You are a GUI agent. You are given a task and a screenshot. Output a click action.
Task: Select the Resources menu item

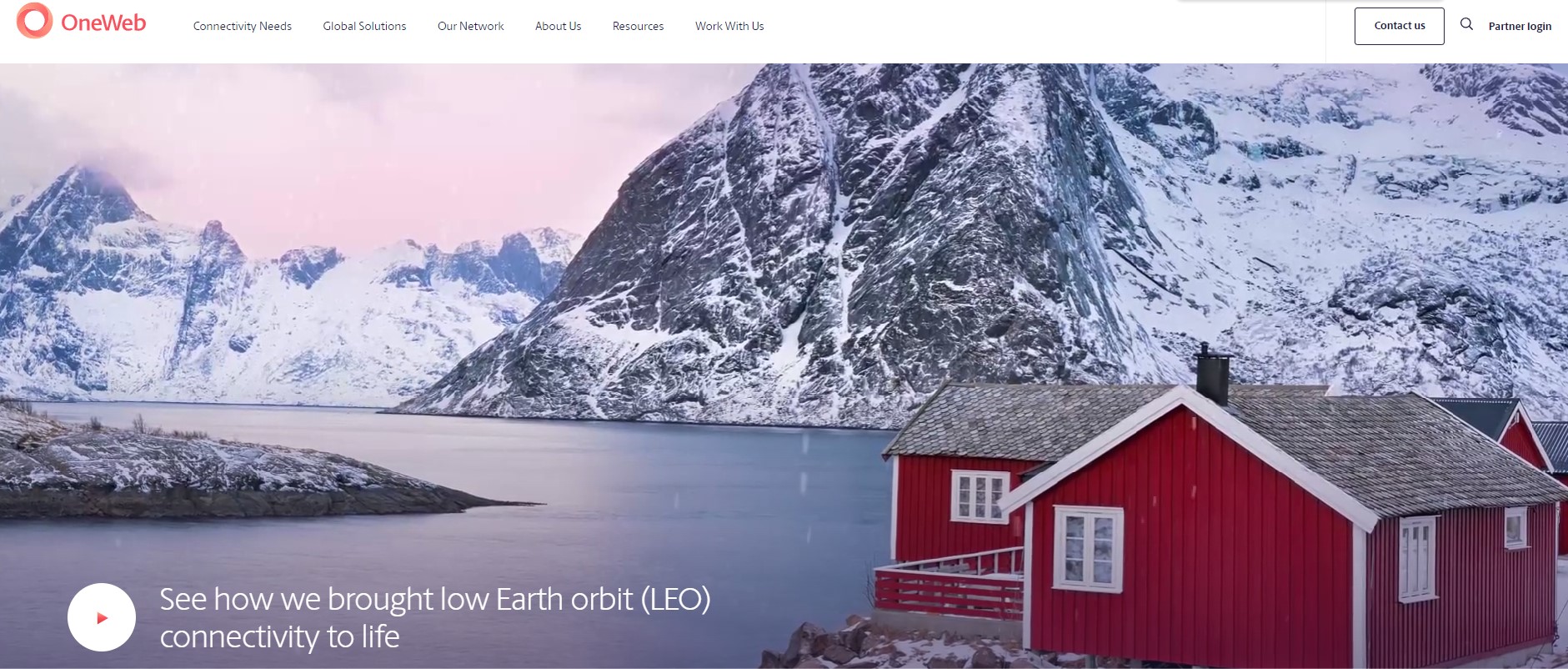tap(639, 26)
